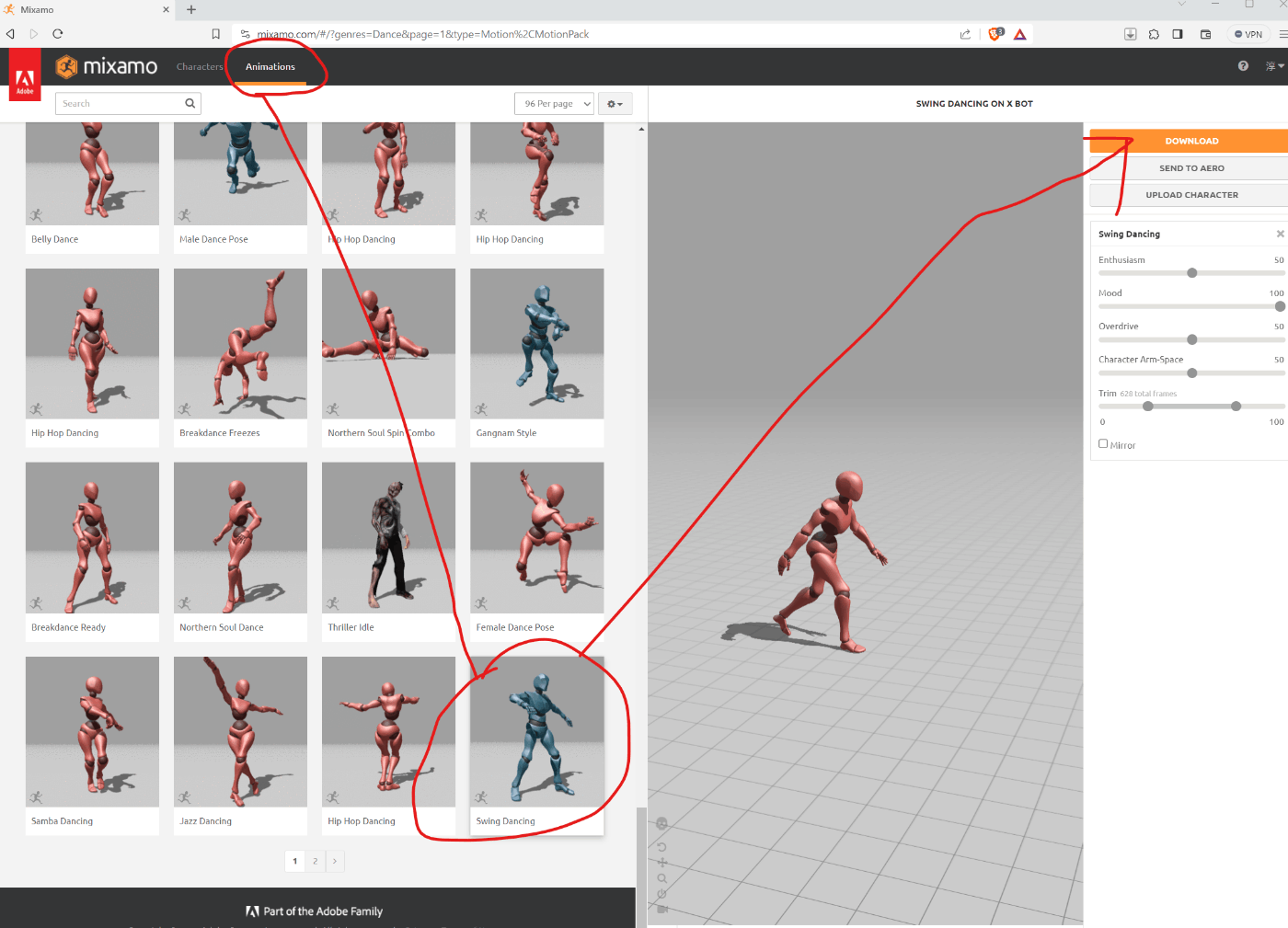
Task: Click the orange DOWNLOAD button
Action: [1191, 141]
